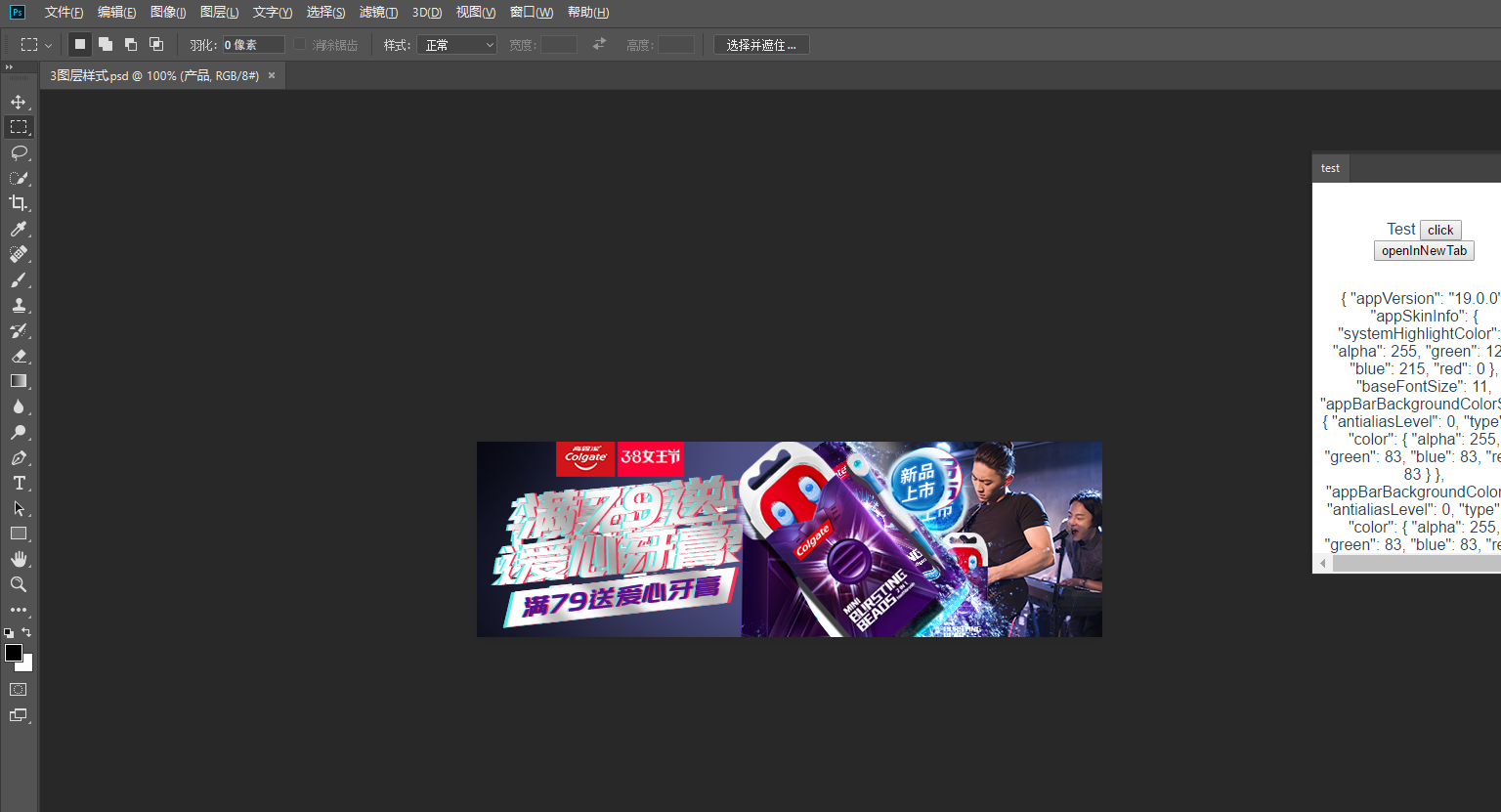This screenshot has width=1501, height=812.
Task: Click the test panel scroll-left arrow
Action: [x=1323, y=564]
